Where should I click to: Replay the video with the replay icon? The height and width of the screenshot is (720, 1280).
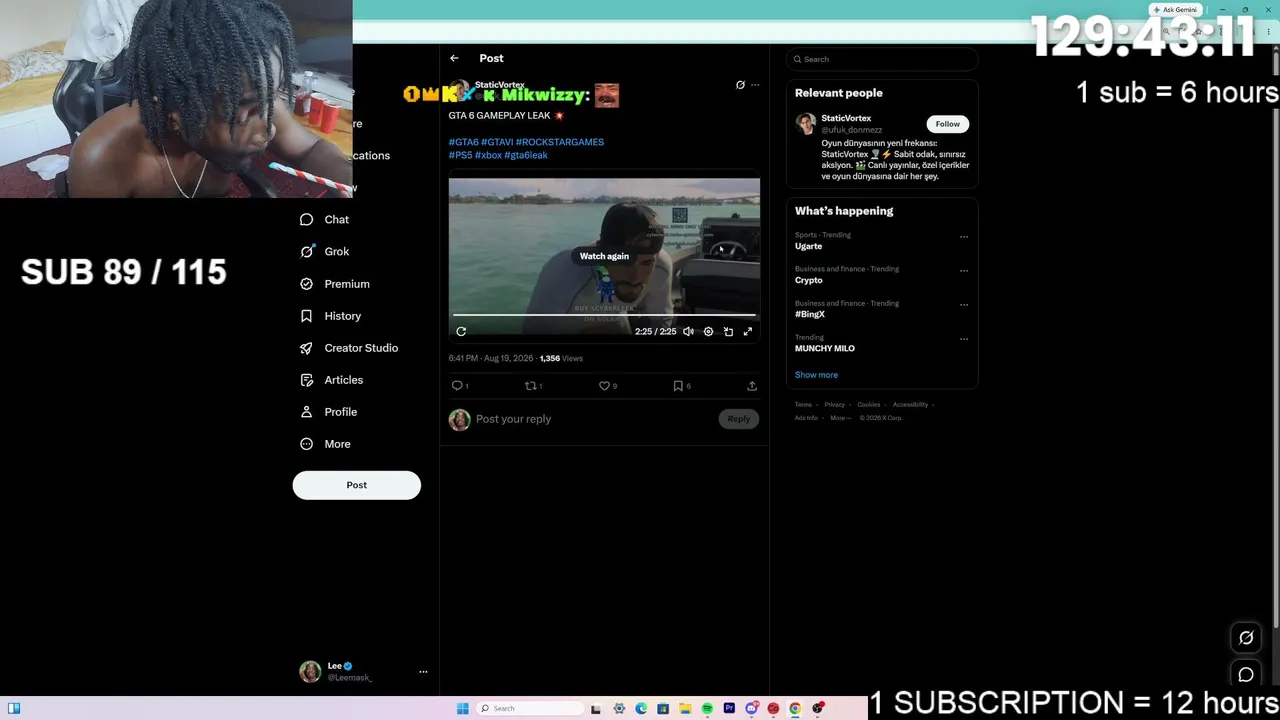click(461, 332)
